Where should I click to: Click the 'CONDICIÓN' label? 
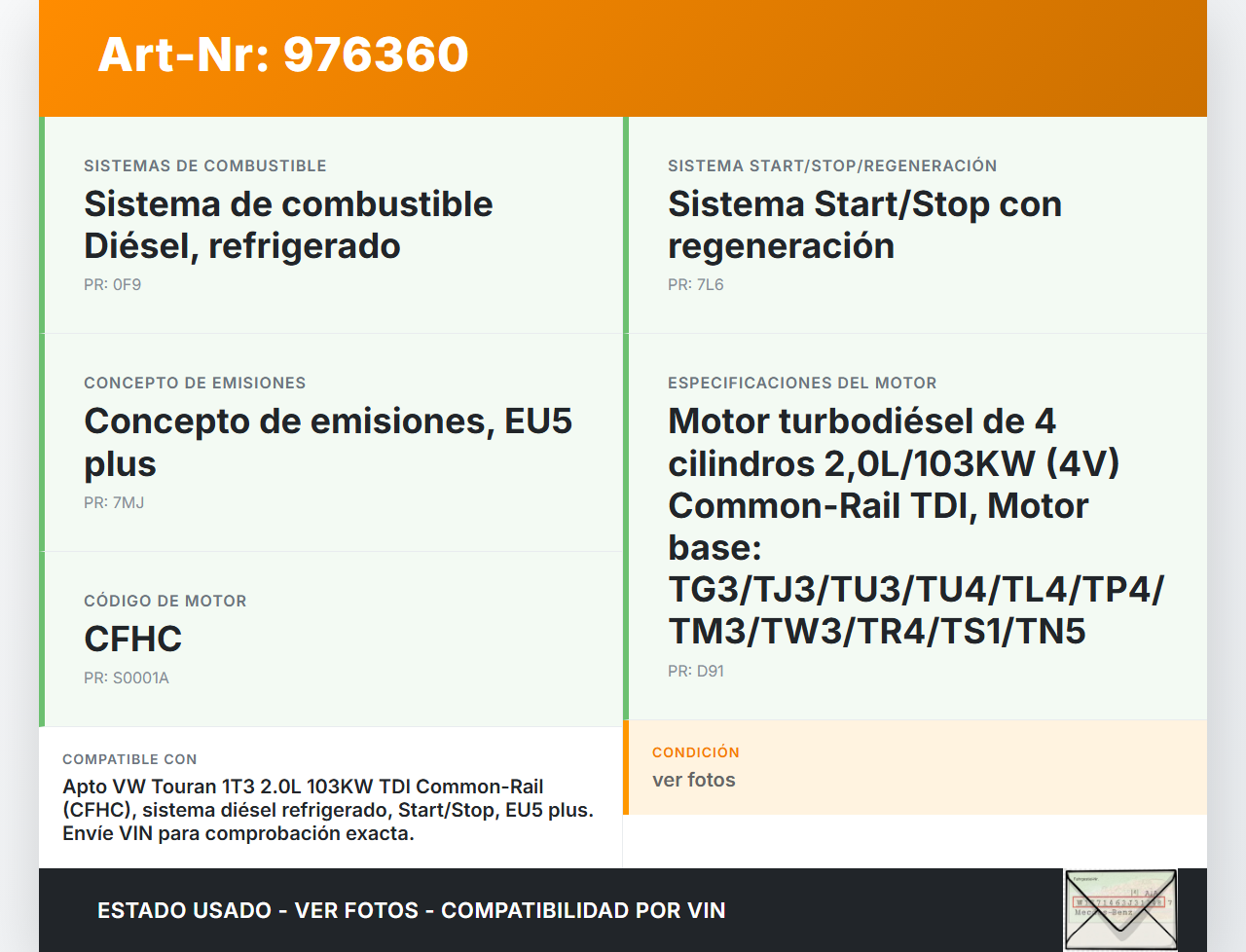coord(696,752)
